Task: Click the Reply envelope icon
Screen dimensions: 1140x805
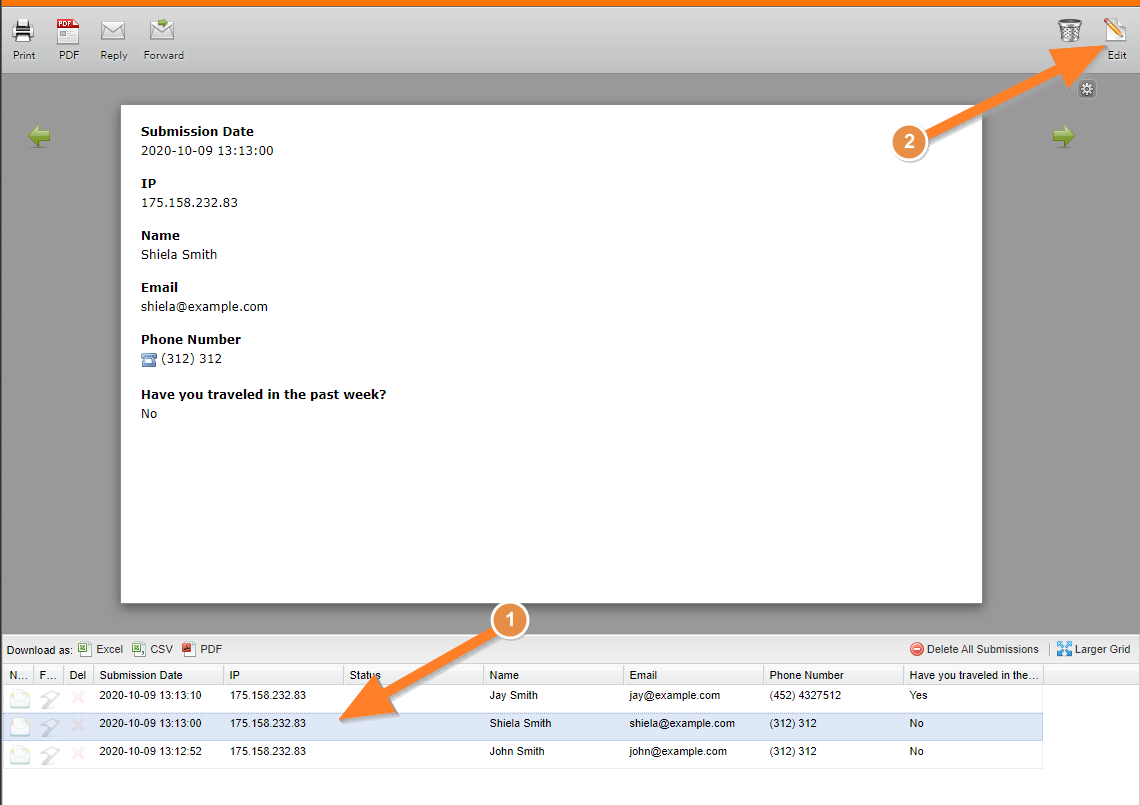Action: click(113, 31)
